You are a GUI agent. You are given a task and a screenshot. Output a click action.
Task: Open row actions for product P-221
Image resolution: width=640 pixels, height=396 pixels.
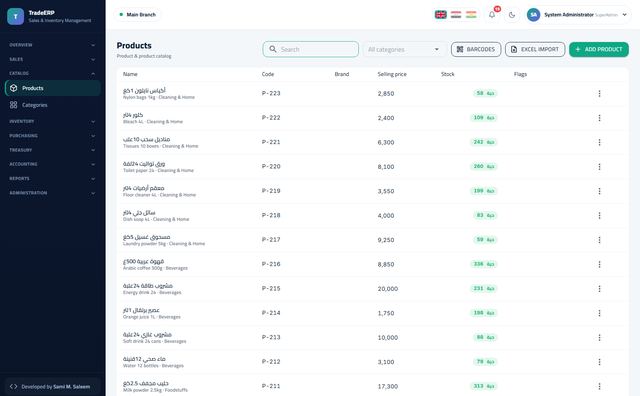[x=599, y=142]
